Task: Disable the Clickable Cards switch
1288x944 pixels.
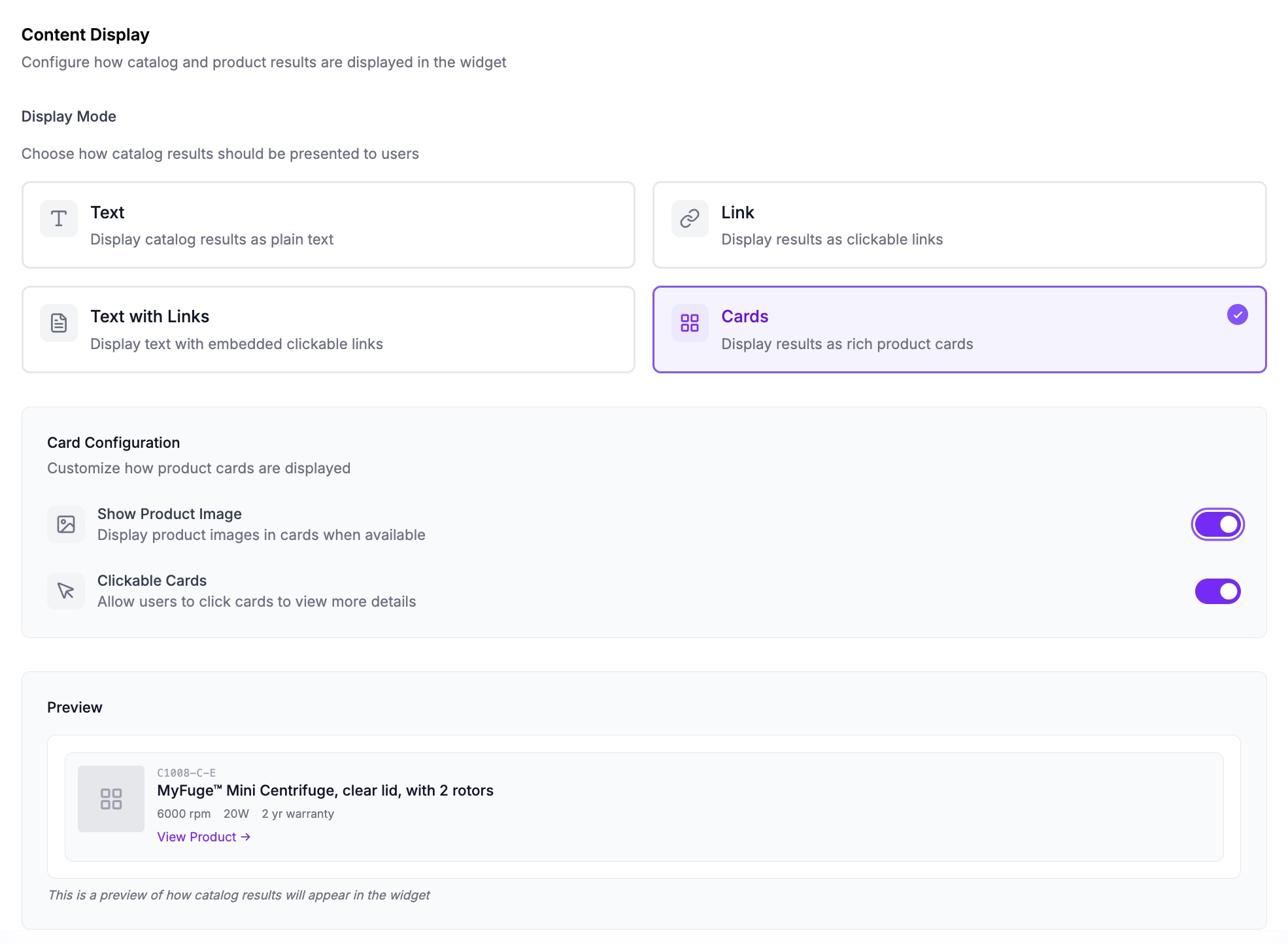Action: 1217,591
